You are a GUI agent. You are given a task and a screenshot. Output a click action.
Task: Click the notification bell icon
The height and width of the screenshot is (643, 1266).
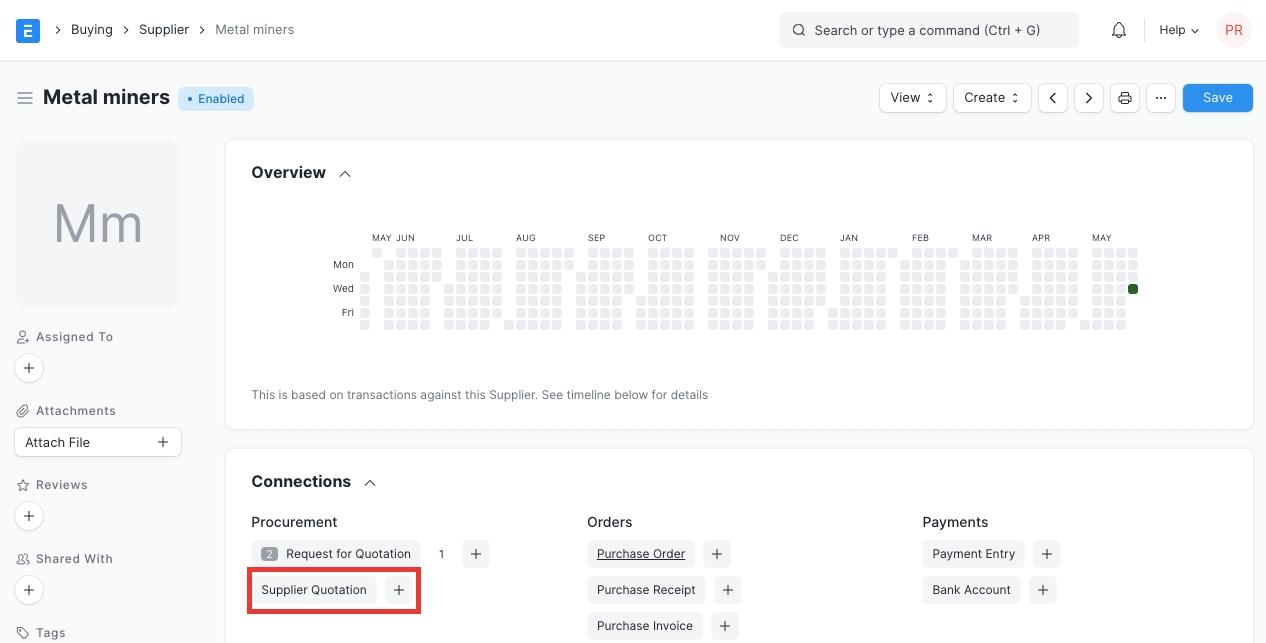pos(1119,30)
